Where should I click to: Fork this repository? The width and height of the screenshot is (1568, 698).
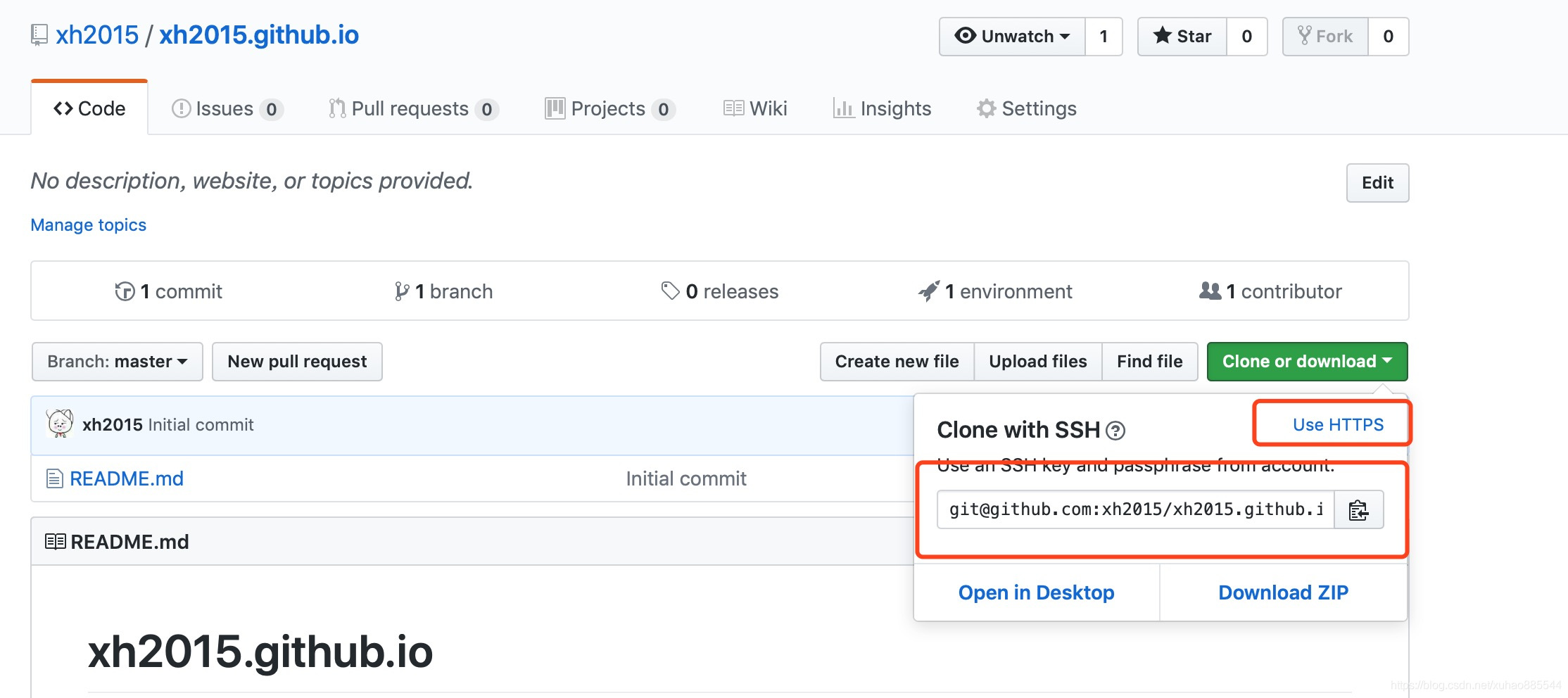(1325, 37)
